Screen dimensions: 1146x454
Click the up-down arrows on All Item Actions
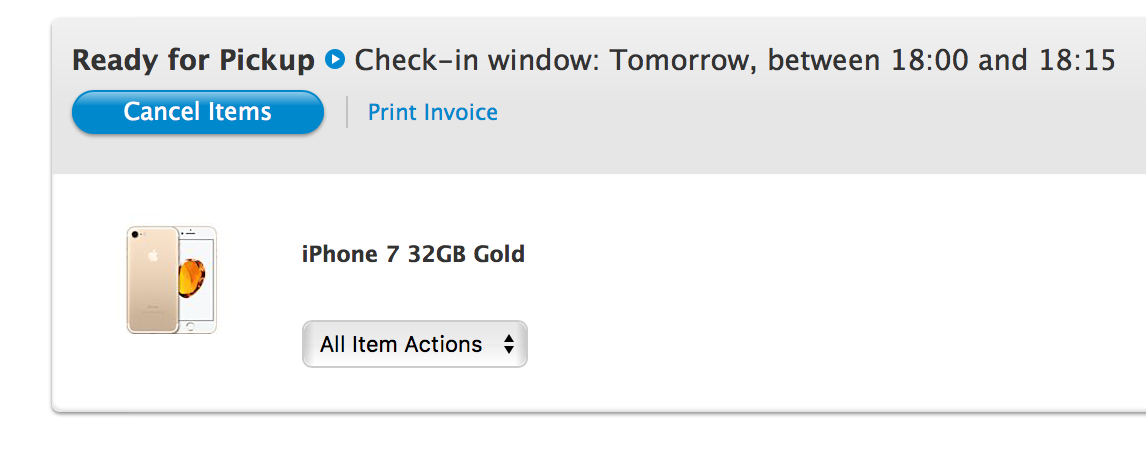tap(509, 344)
